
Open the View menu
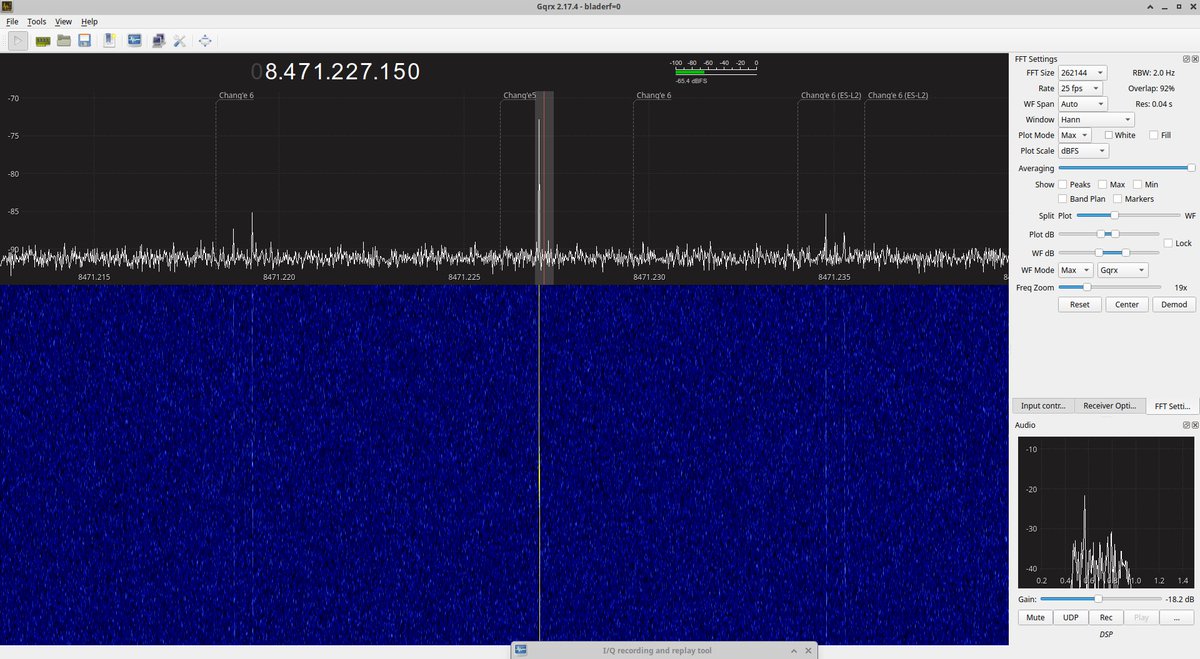(63, 21)
